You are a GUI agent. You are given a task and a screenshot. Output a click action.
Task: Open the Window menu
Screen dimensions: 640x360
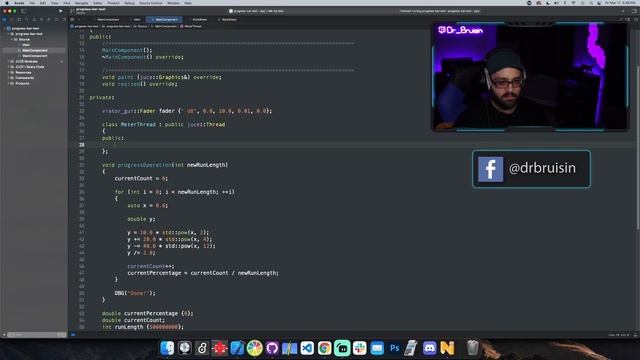pos(173,3)
